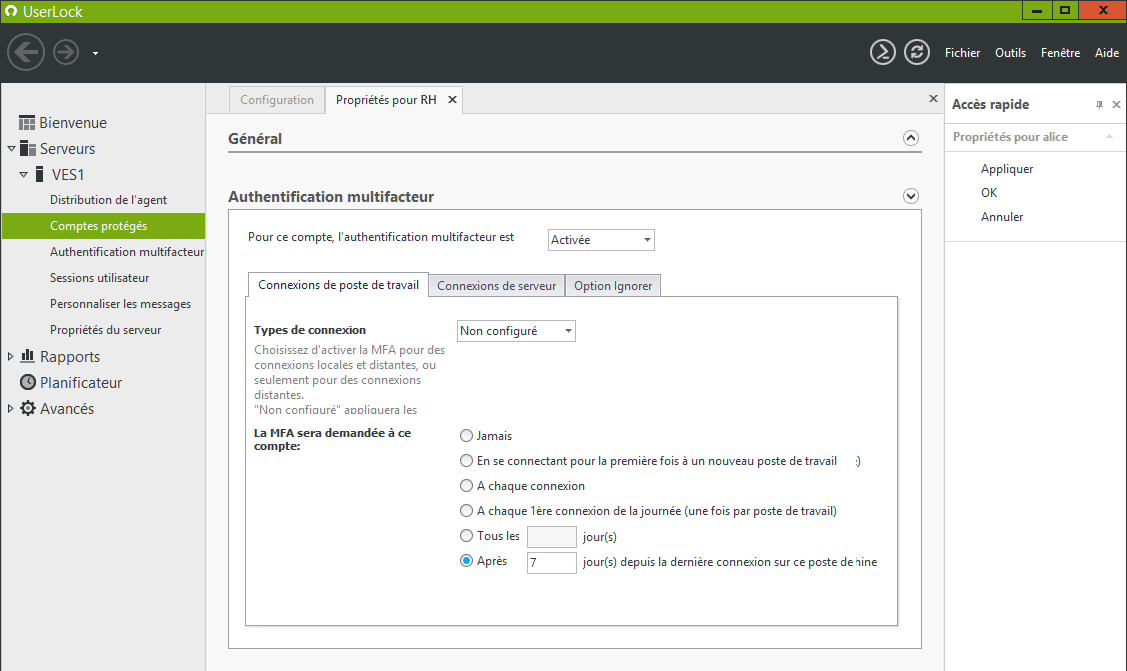Pin the Accès rapide panel
Screen dimensions: 1127x671
[x=1099, y=105]
